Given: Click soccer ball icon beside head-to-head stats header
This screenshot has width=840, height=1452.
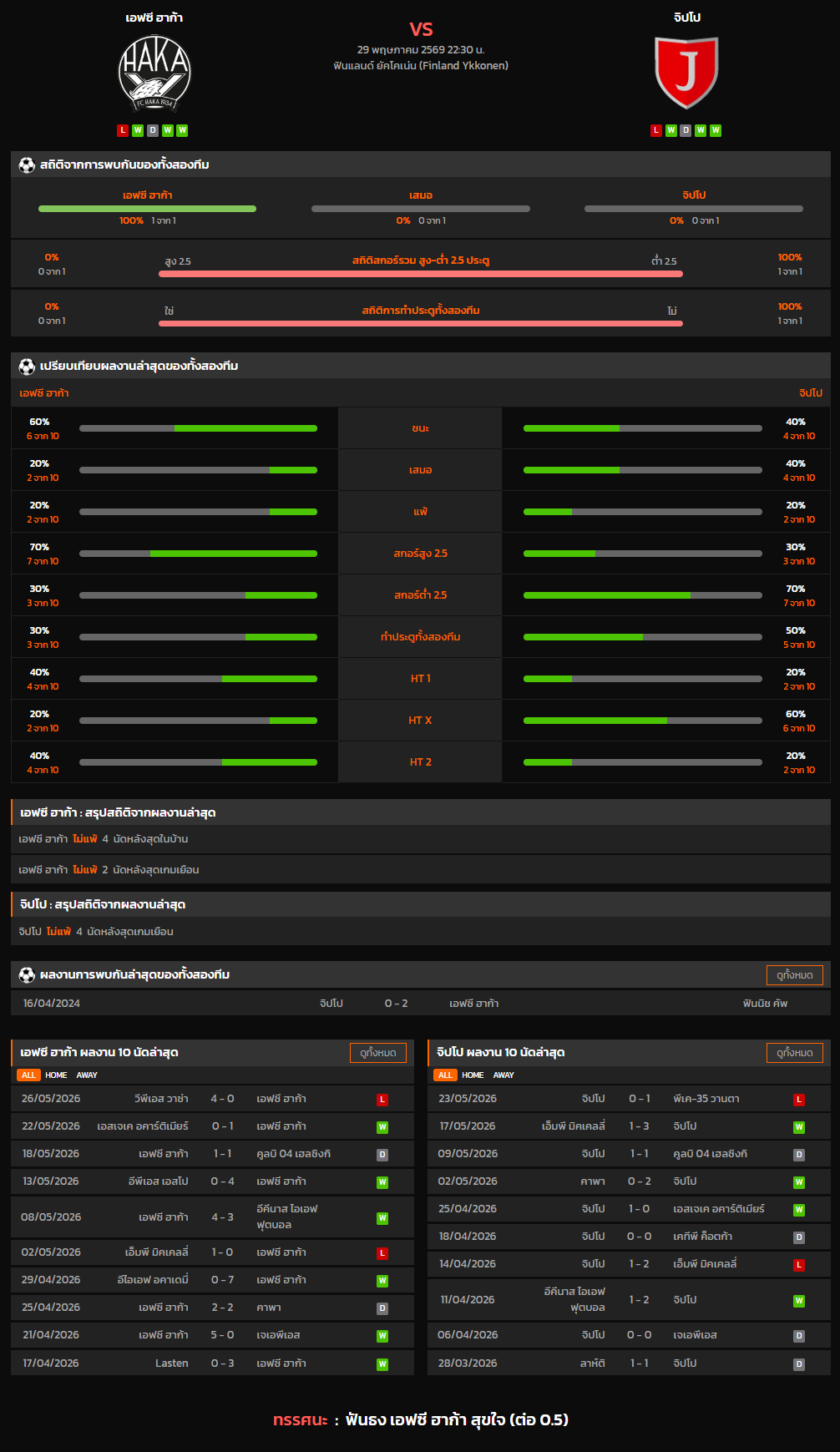Looking at the screenshot, I should [27, 164].
